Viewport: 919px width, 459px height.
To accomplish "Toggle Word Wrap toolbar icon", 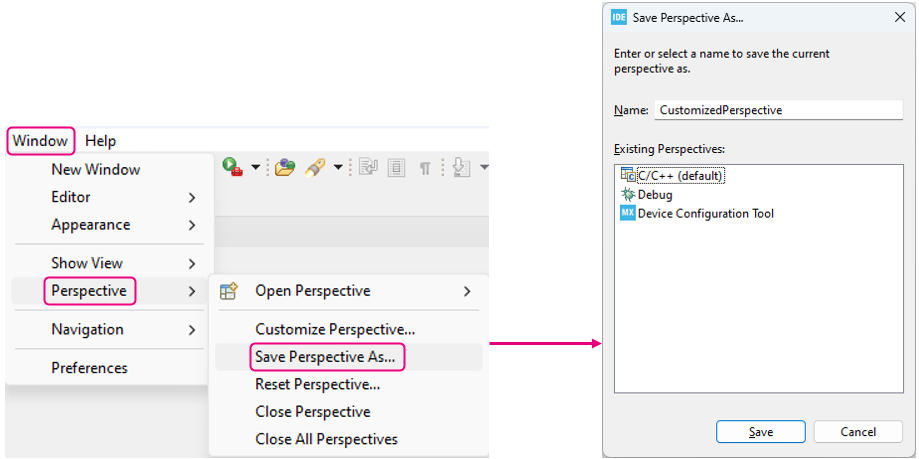I will [x=369, y=168].
